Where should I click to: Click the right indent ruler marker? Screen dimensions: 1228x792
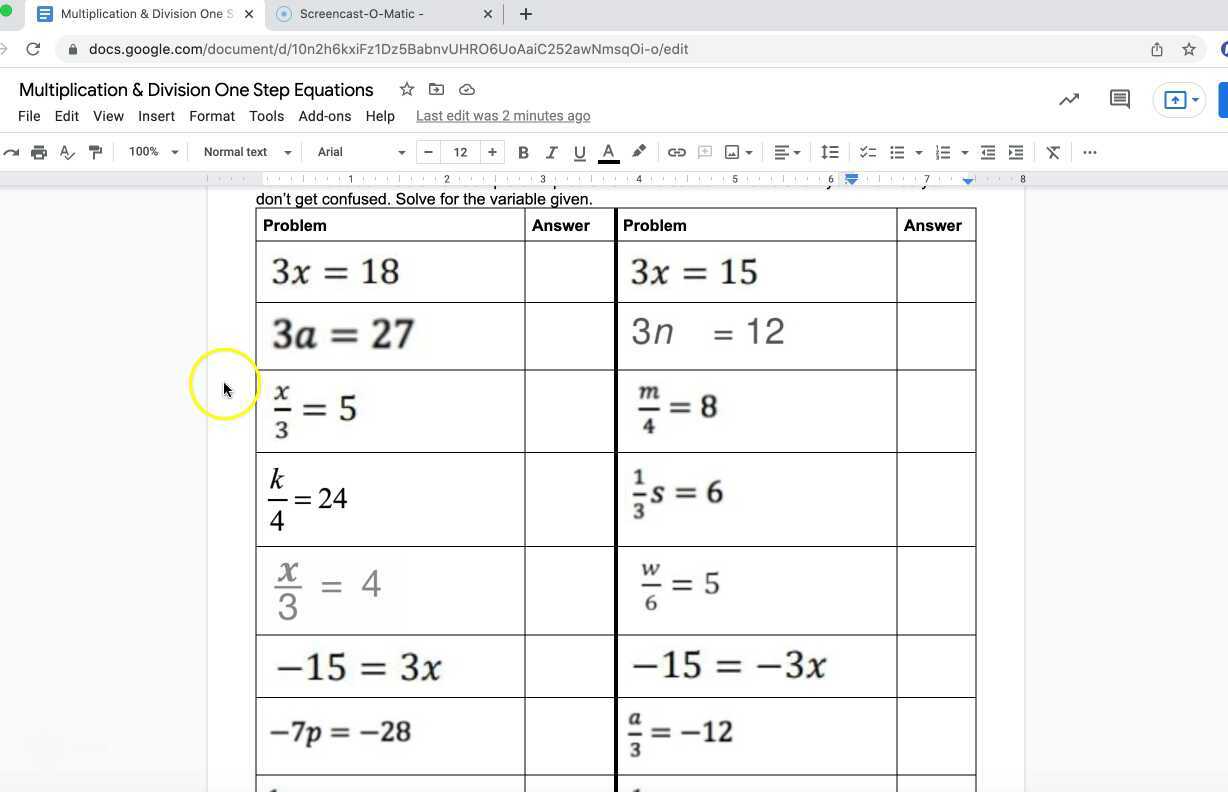pyautogui.click(x=968, y=180)
